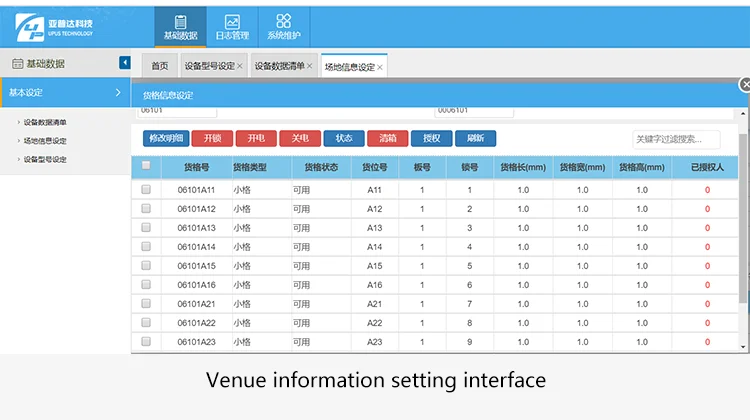Collapse the left sidebar with the arrow icon
This screenshot has width=750, height=420.
pos(125,63)
